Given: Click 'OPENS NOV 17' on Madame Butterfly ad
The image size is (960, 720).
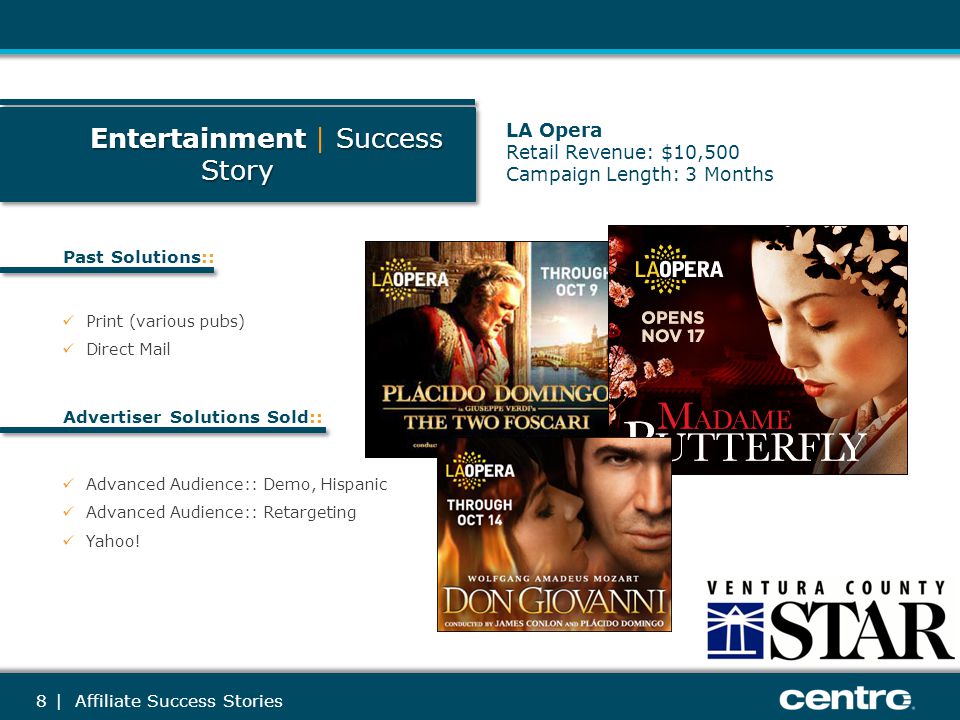Looking at the screenshot, I should [x=673, y=326].
